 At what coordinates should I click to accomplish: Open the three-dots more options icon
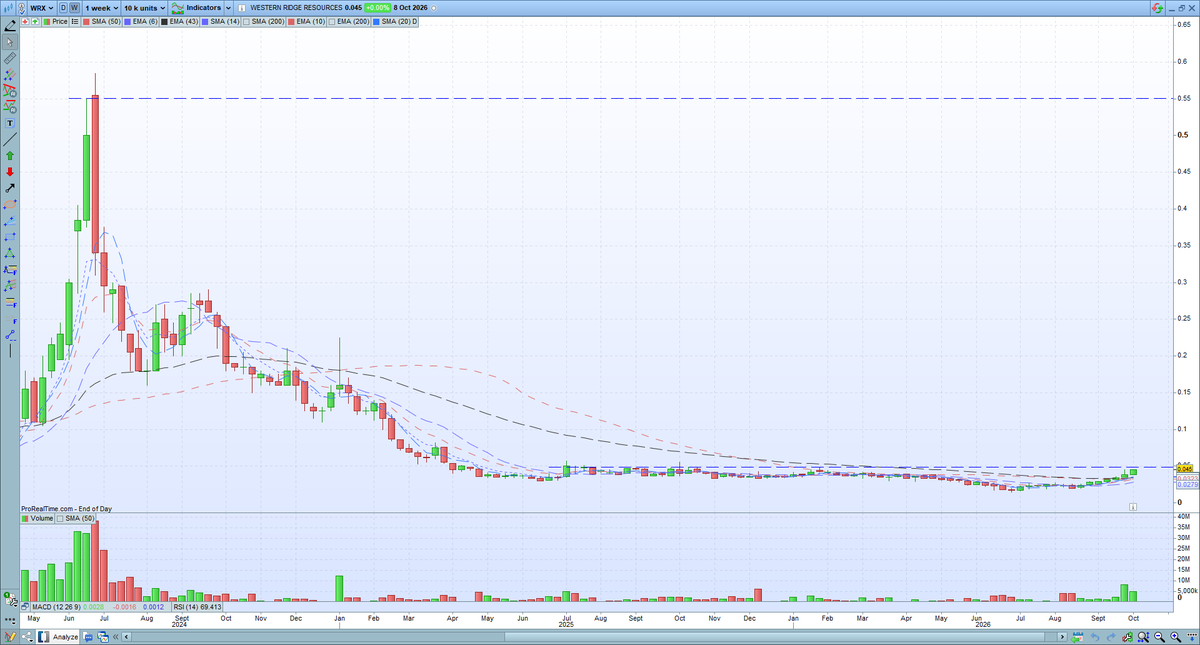point(10,620)
